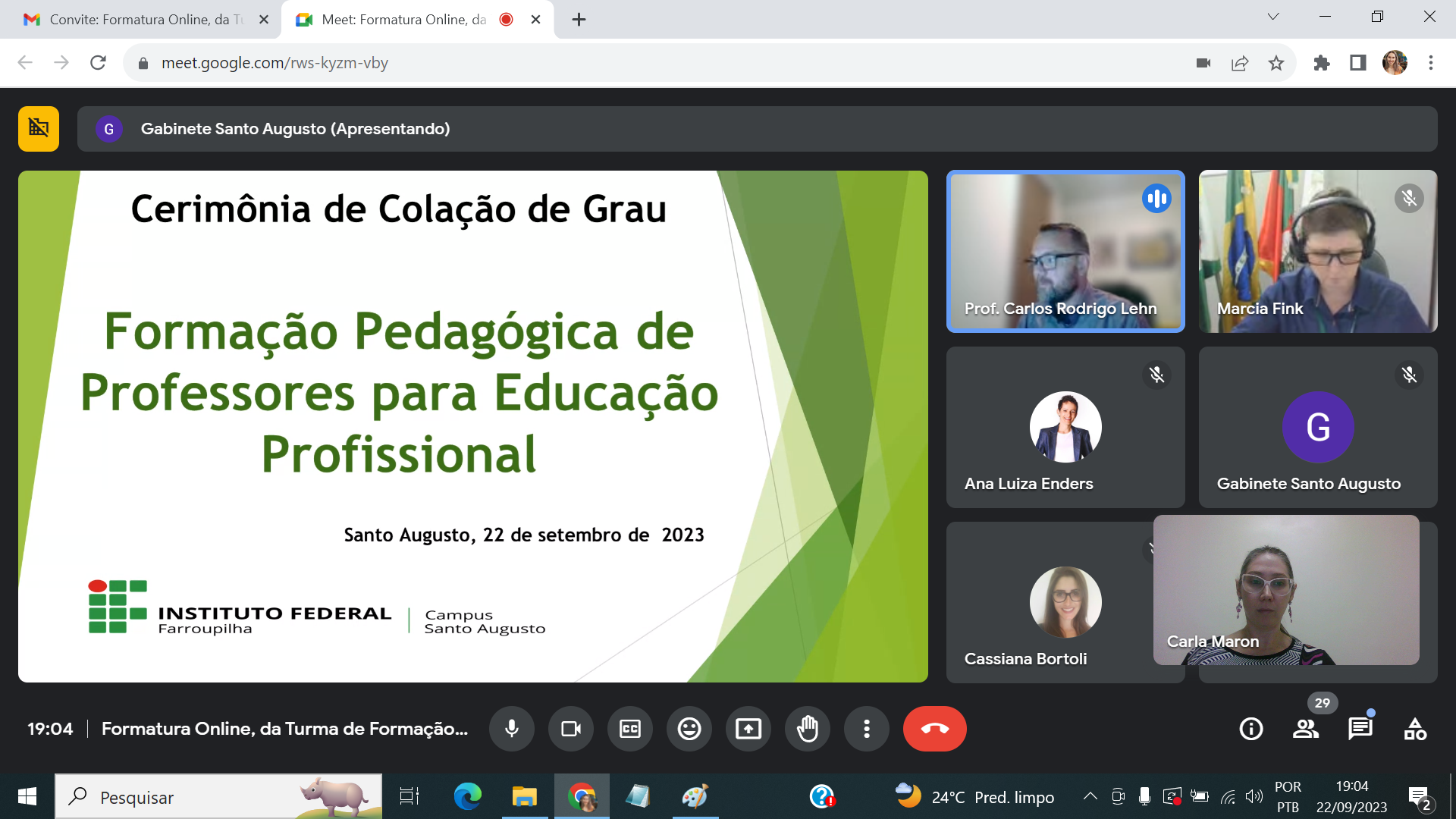This screenshot has height=819, width=1456.
Task: Raise hand in the meeting
Action: pos(808,729)
